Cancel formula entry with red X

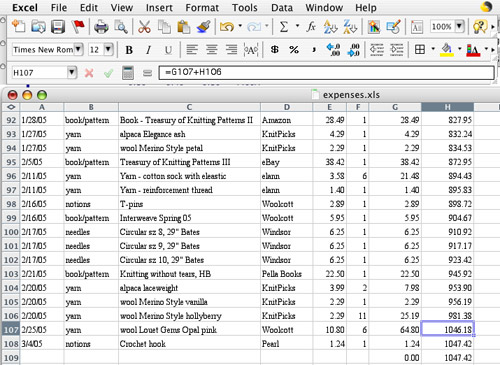point(89,73)
